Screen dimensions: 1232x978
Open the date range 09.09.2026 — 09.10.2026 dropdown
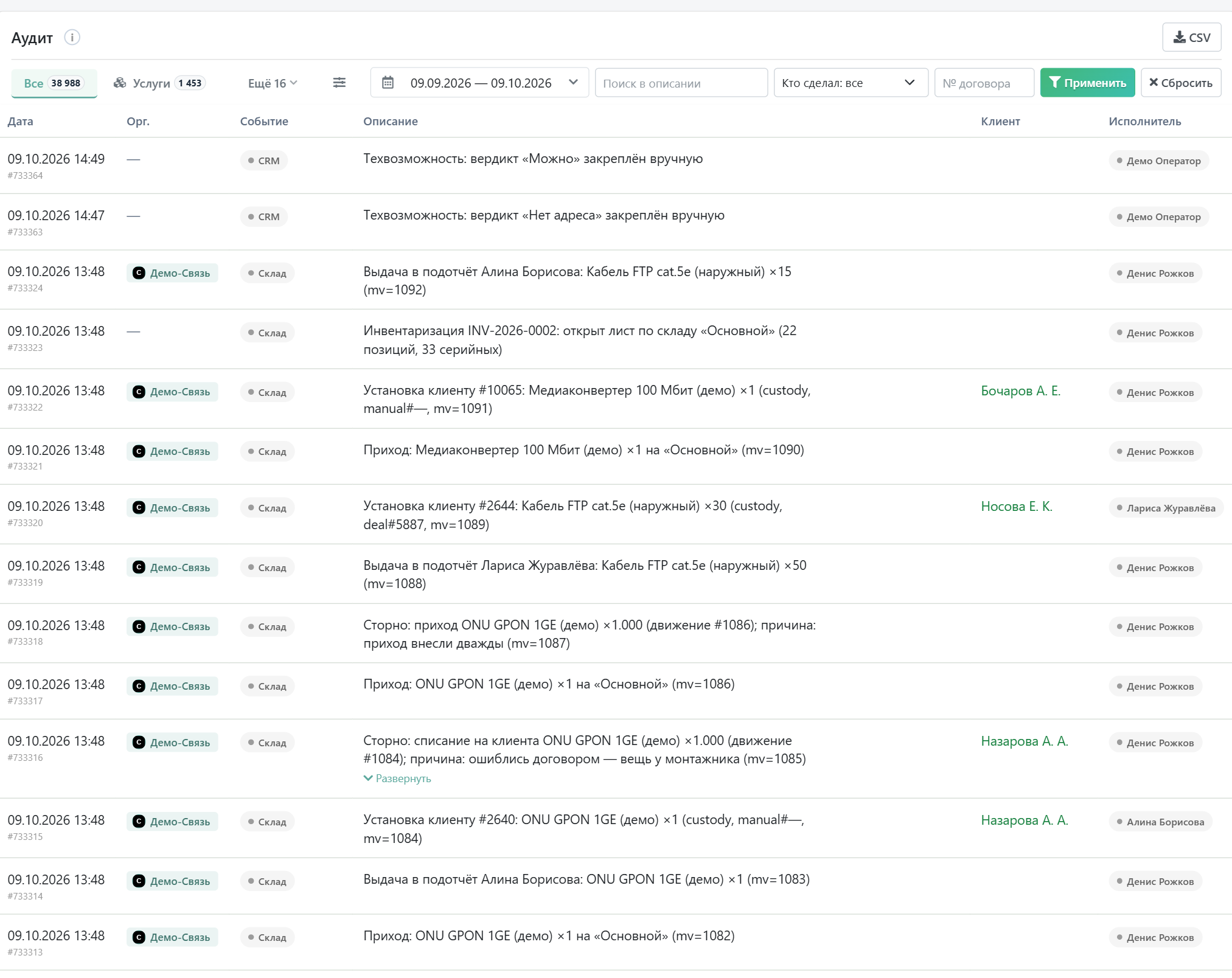pos(479,83)
